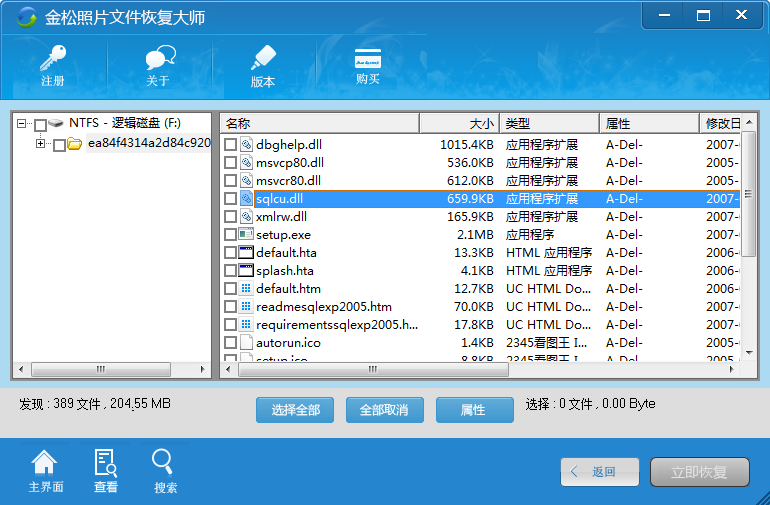Viewport: 770px width, 505px height.
Task: Click the default.hta file icon
Action: 246,252
